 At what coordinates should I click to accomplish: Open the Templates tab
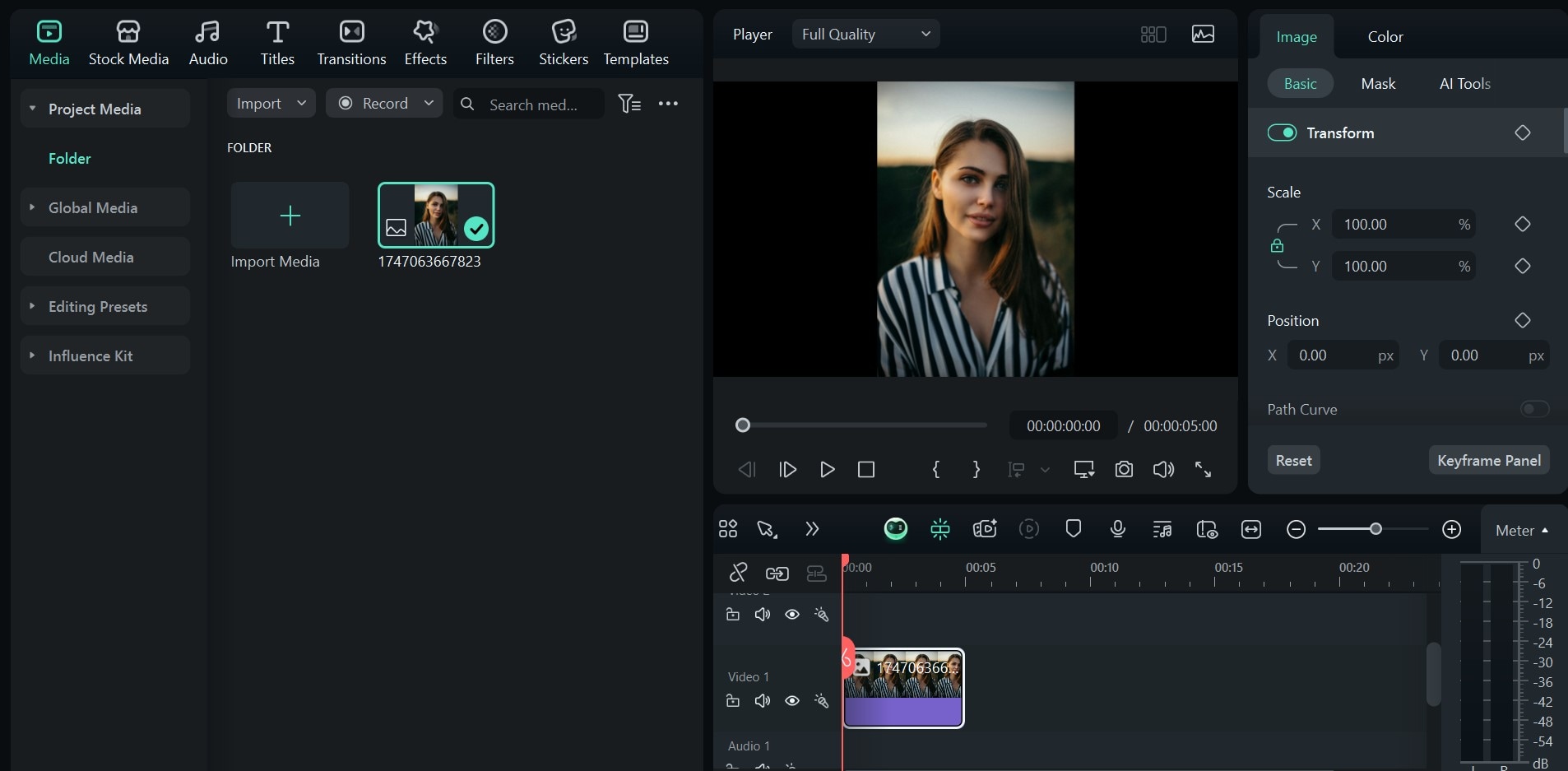point(636,43)
